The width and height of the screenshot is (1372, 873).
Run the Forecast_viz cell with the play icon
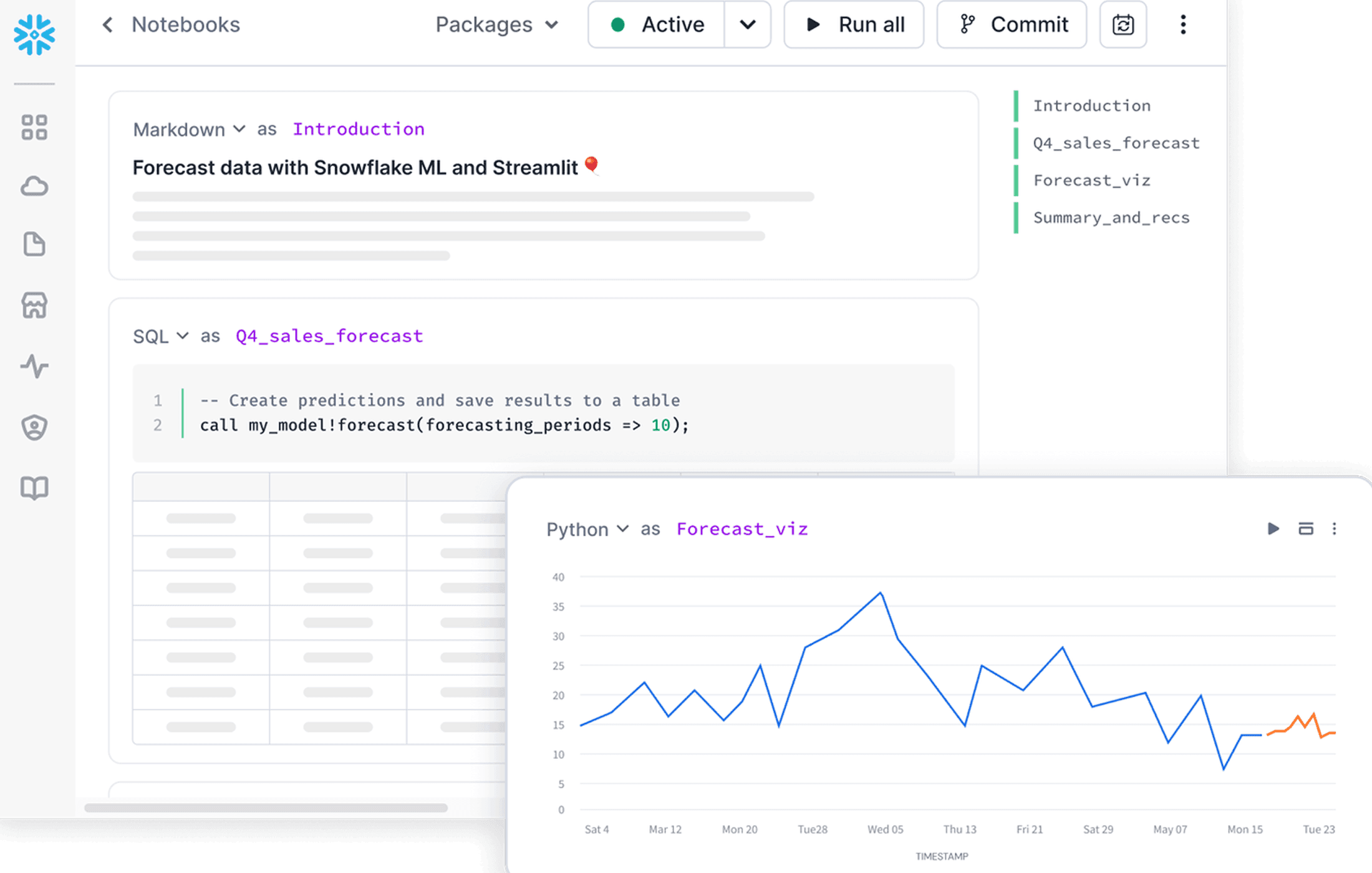pyautogui.click(x=1273, y=529)
